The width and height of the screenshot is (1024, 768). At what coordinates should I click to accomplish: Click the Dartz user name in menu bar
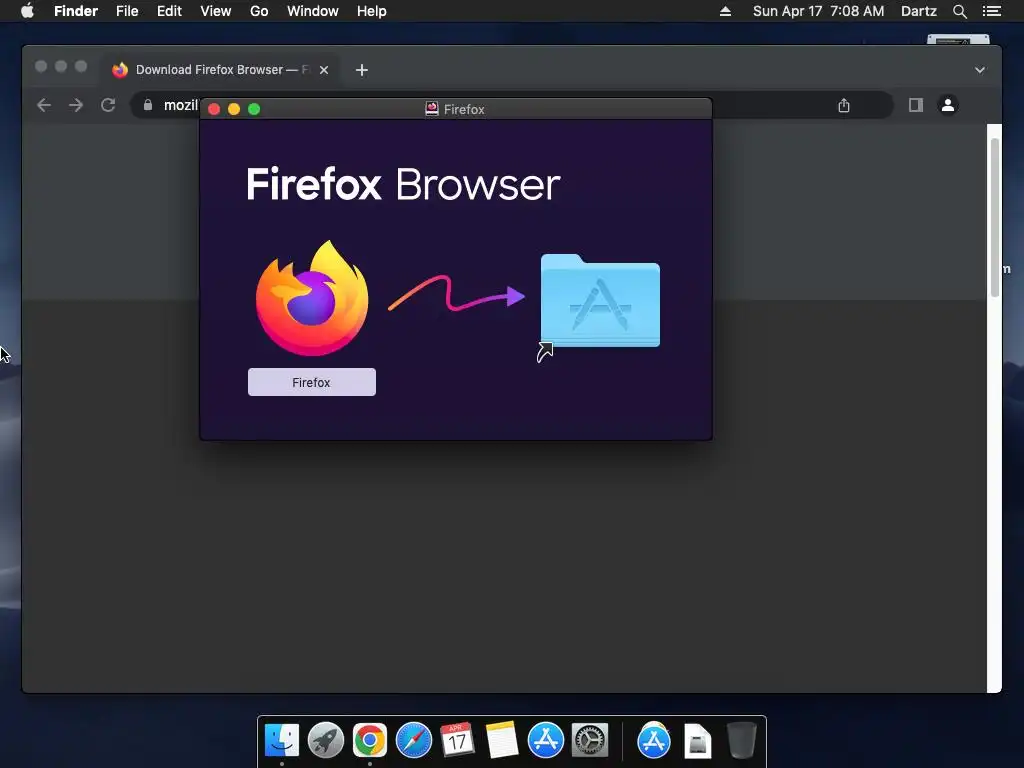coord(919,11)
